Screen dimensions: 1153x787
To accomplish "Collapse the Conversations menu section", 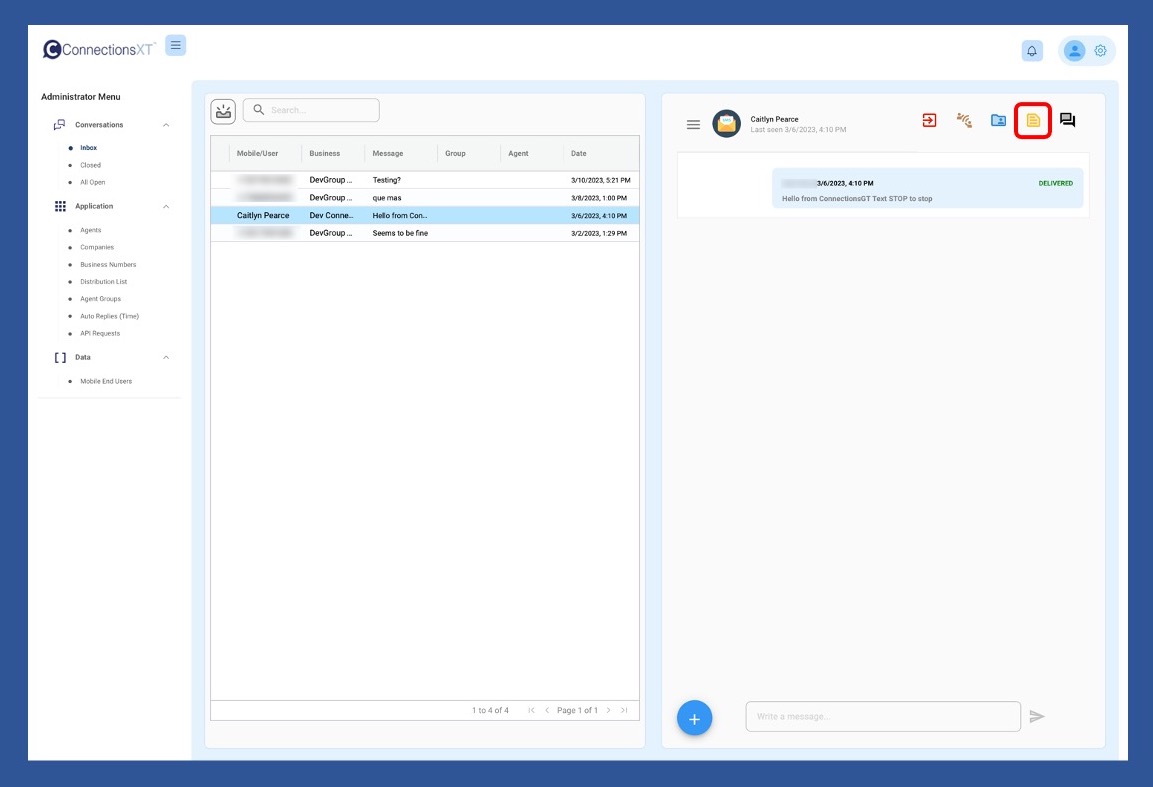I will pos(166,125).
